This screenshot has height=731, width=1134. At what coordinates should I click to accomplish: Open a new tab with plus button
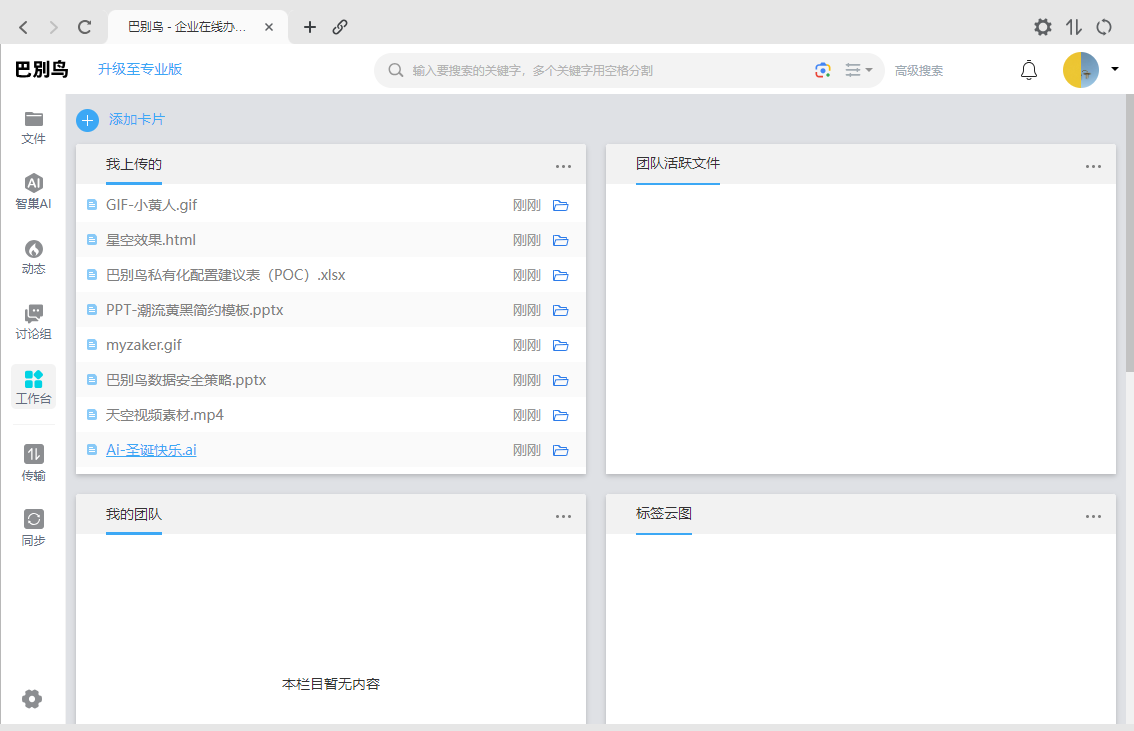(x=310, y=27)
